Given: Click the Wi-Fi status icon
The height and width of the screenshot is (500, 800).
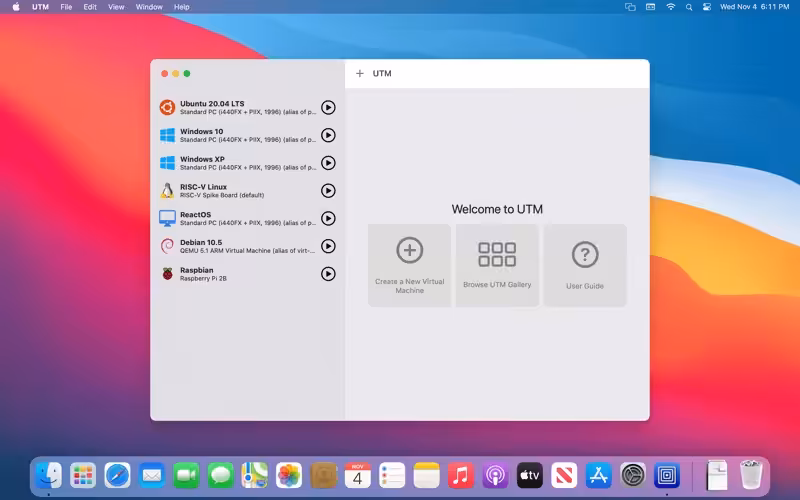Looking at the screenshot, I should coord(670,7).
